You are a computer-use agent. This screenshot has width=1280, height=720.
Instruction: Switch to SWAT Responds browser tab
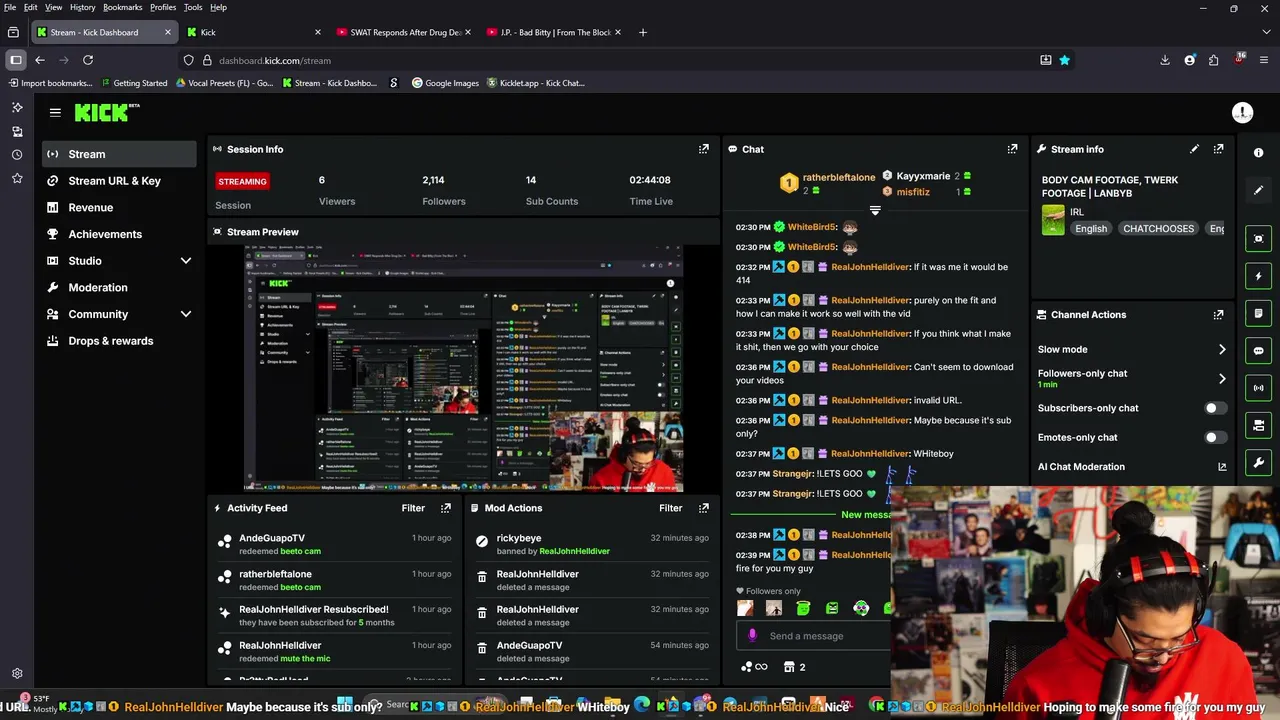pyautogui.click(x=402, y=32)
